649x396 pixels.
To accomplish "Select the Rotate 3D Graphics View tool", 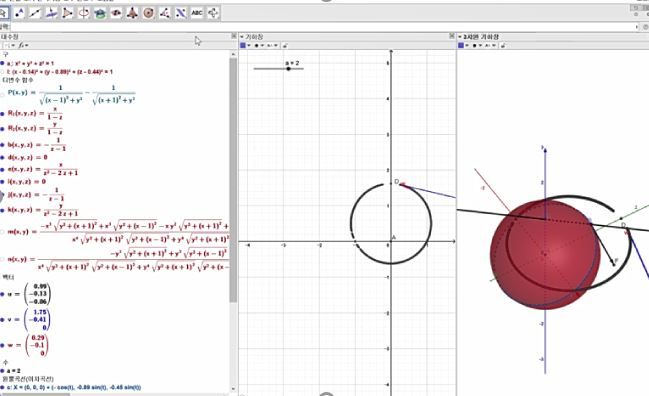I will [213, 13].
